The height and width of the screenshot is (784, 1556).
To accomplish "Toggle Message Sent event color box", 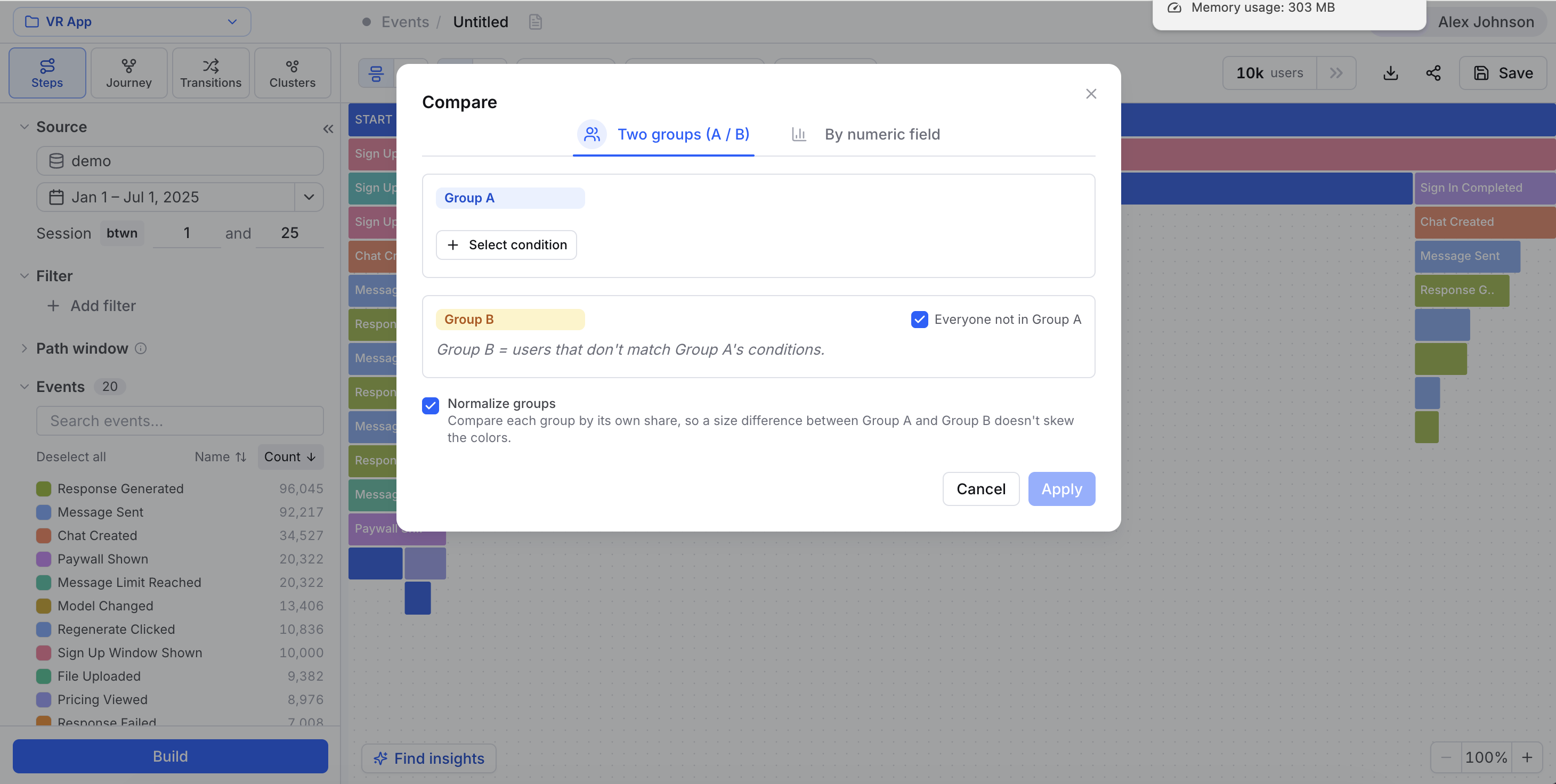I will pos(44,512).
